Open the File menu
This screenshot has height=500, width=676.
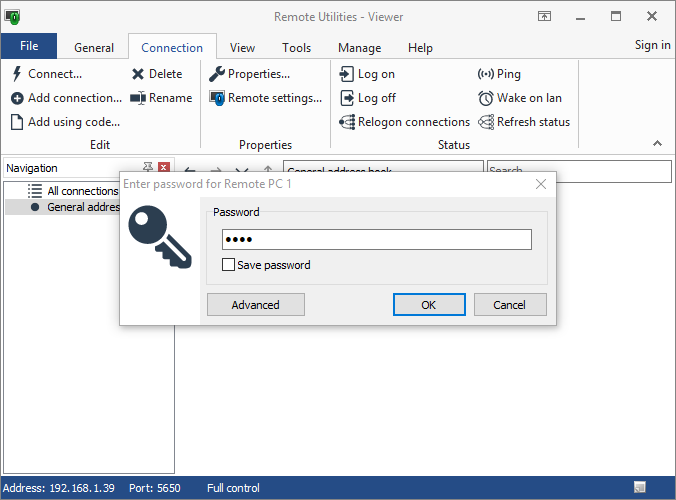coord(29,46)
